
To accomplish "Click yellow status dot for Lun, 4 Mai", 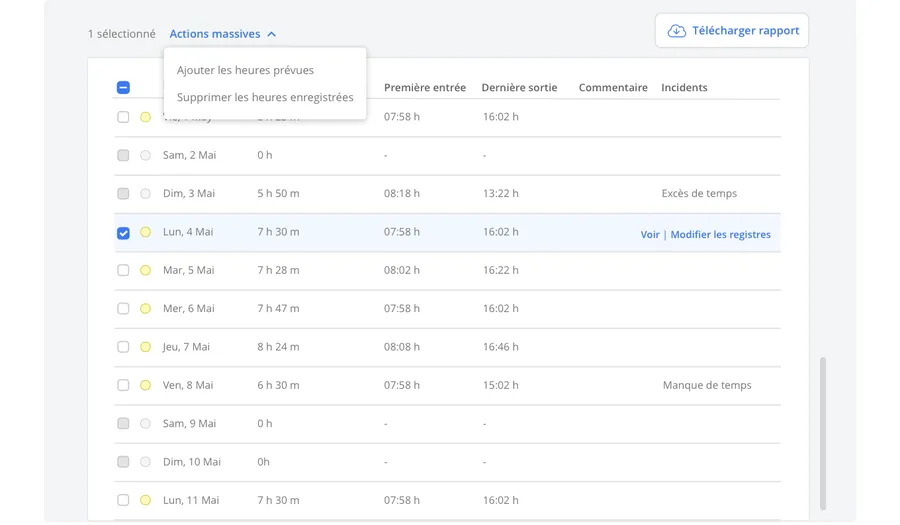I will [145, 232].
